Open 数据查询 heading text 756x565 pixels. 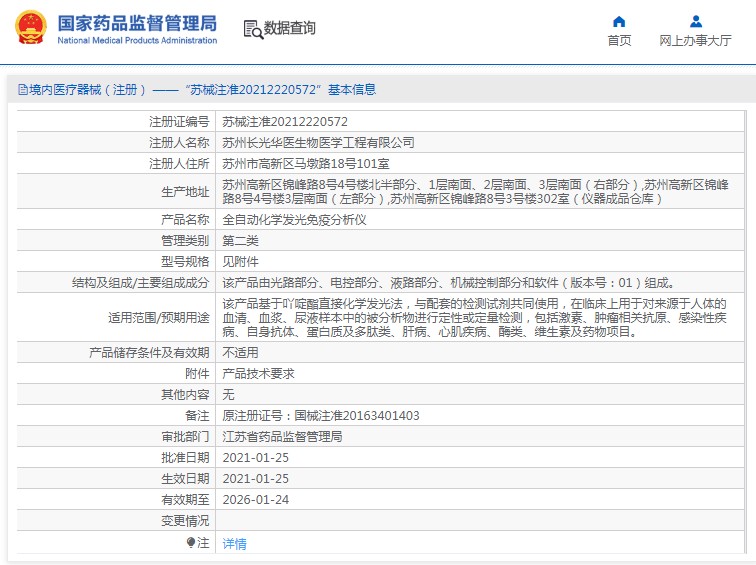point(290,28)
